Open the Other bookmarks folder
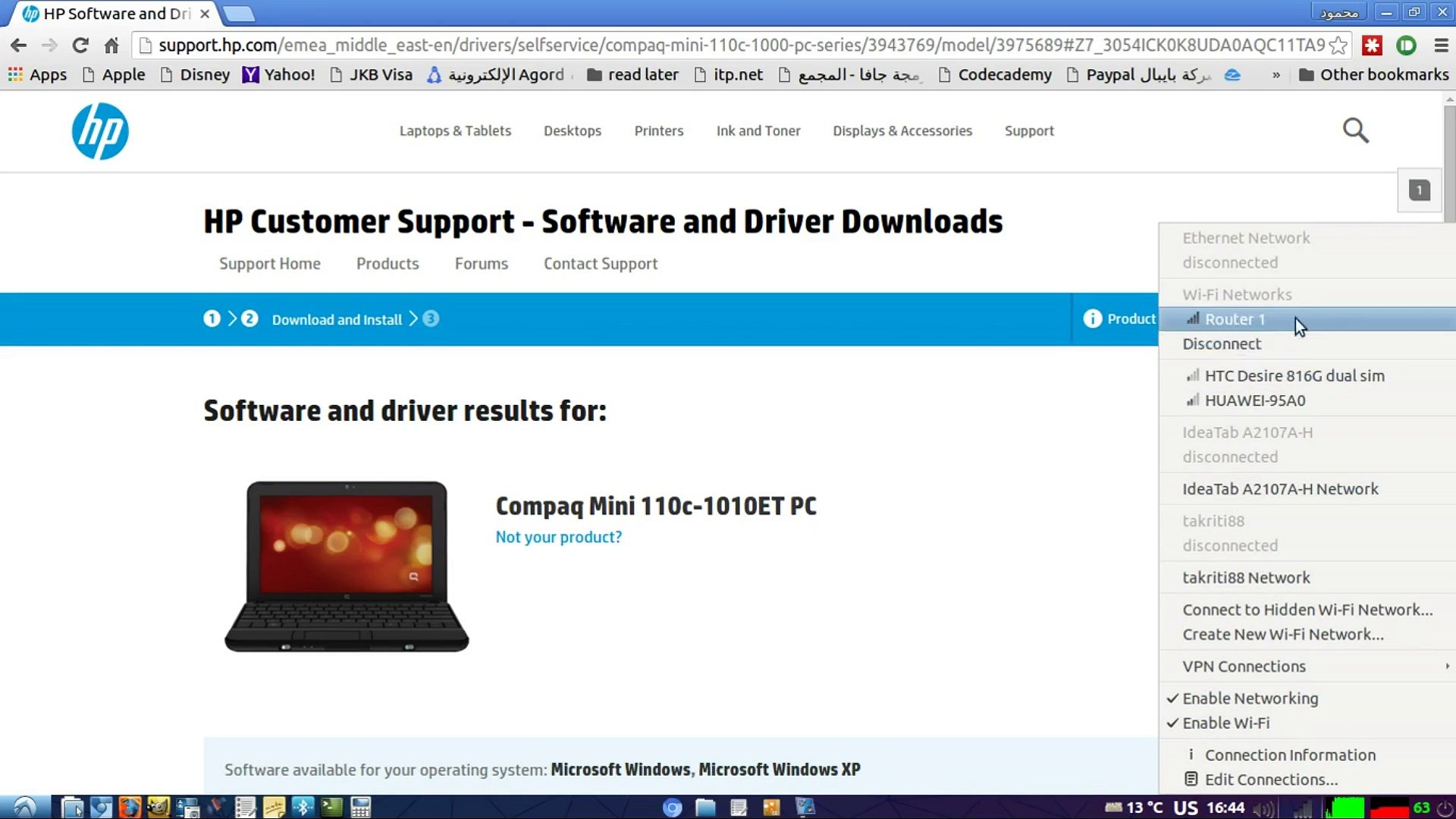1456x819 pixels. [1373, 75]
